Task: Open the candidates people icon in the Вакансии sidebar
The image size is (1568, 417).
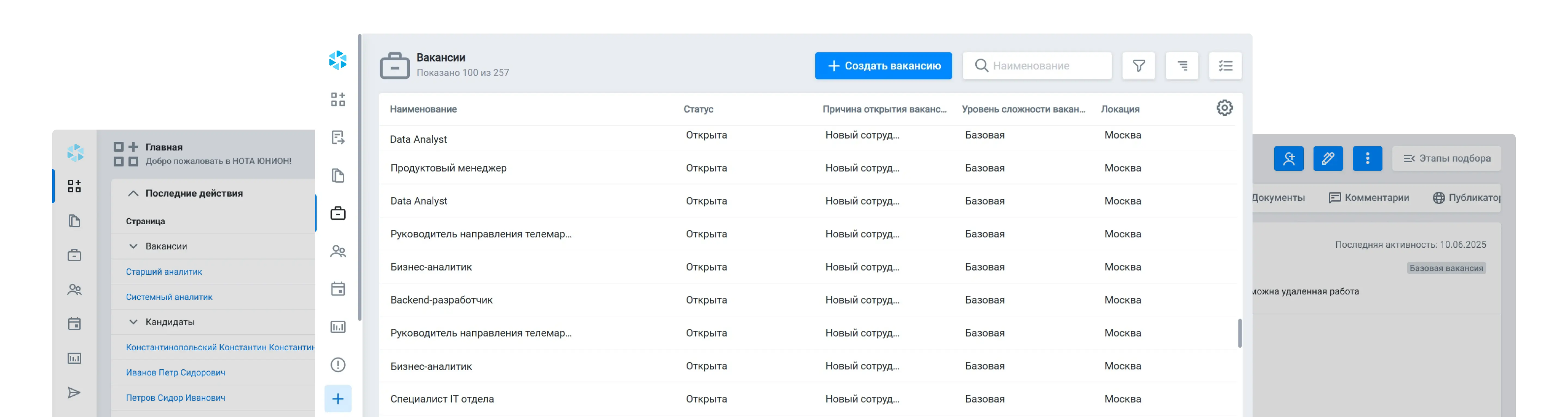Action: tap(338, 252)
